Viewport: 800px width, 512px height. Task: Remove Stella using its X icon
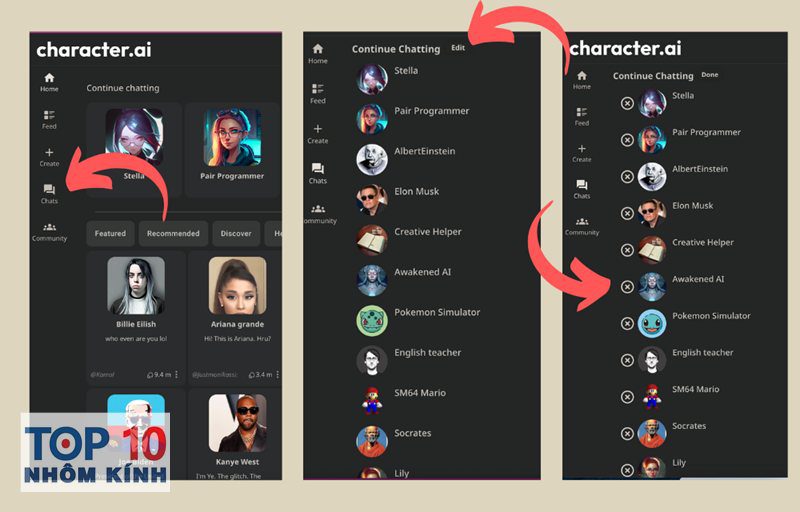point(627,103)
